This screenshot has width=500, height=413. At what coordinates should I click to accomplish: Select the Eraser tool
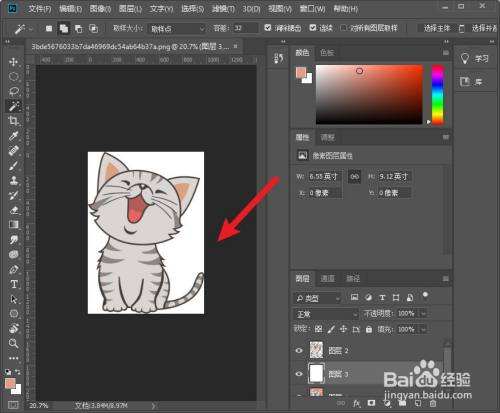pos(13,210)
